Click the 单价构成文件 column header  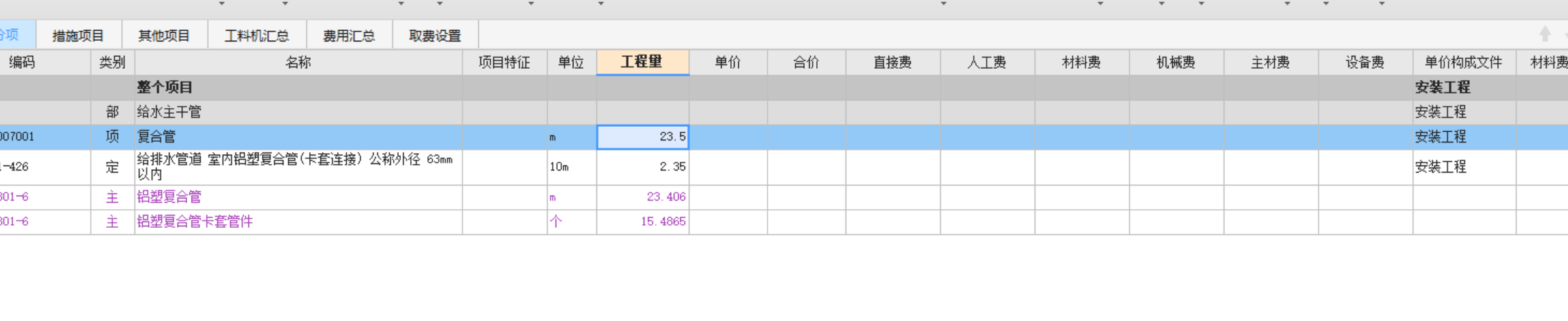(x=1463, y=62)
